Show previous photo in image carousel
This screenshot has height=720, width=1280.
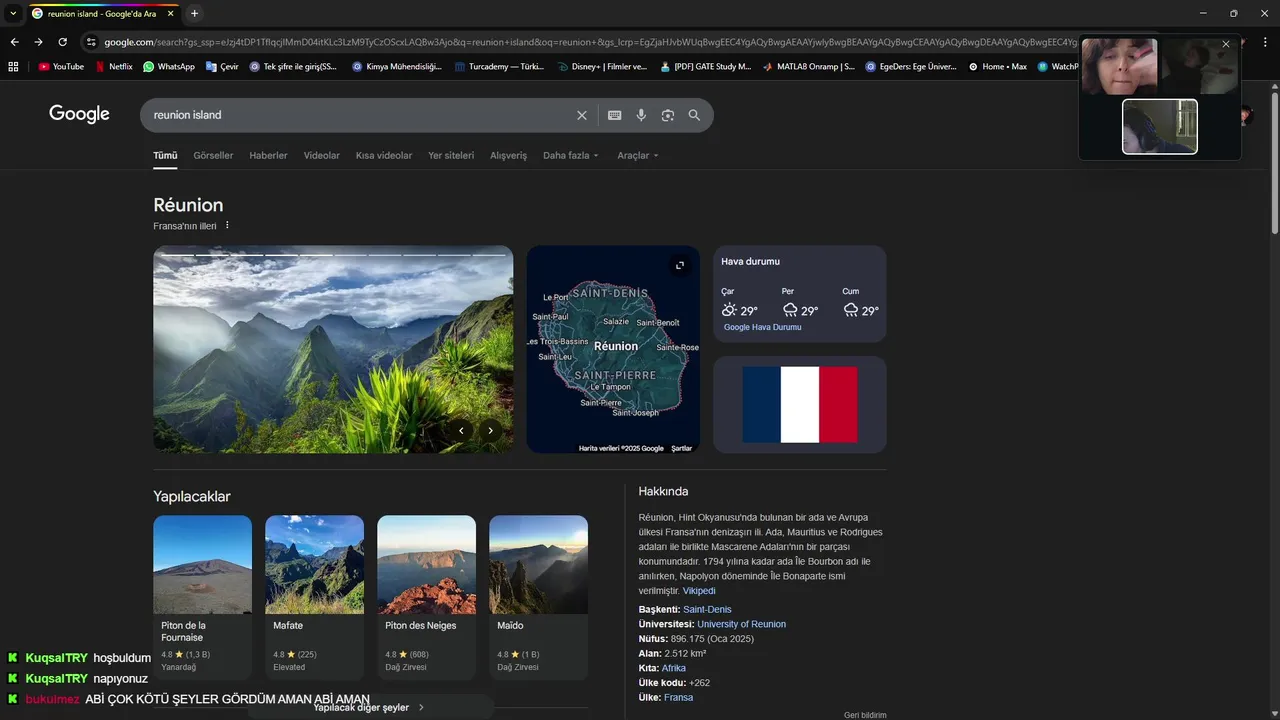tap(461, 430)
